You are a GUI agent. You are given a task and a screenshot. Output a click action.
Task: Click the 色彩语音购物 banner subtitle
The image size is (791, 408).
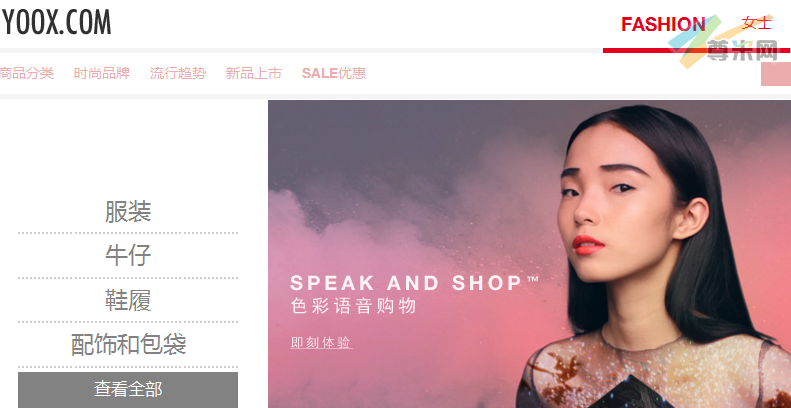tap(354, 307)
